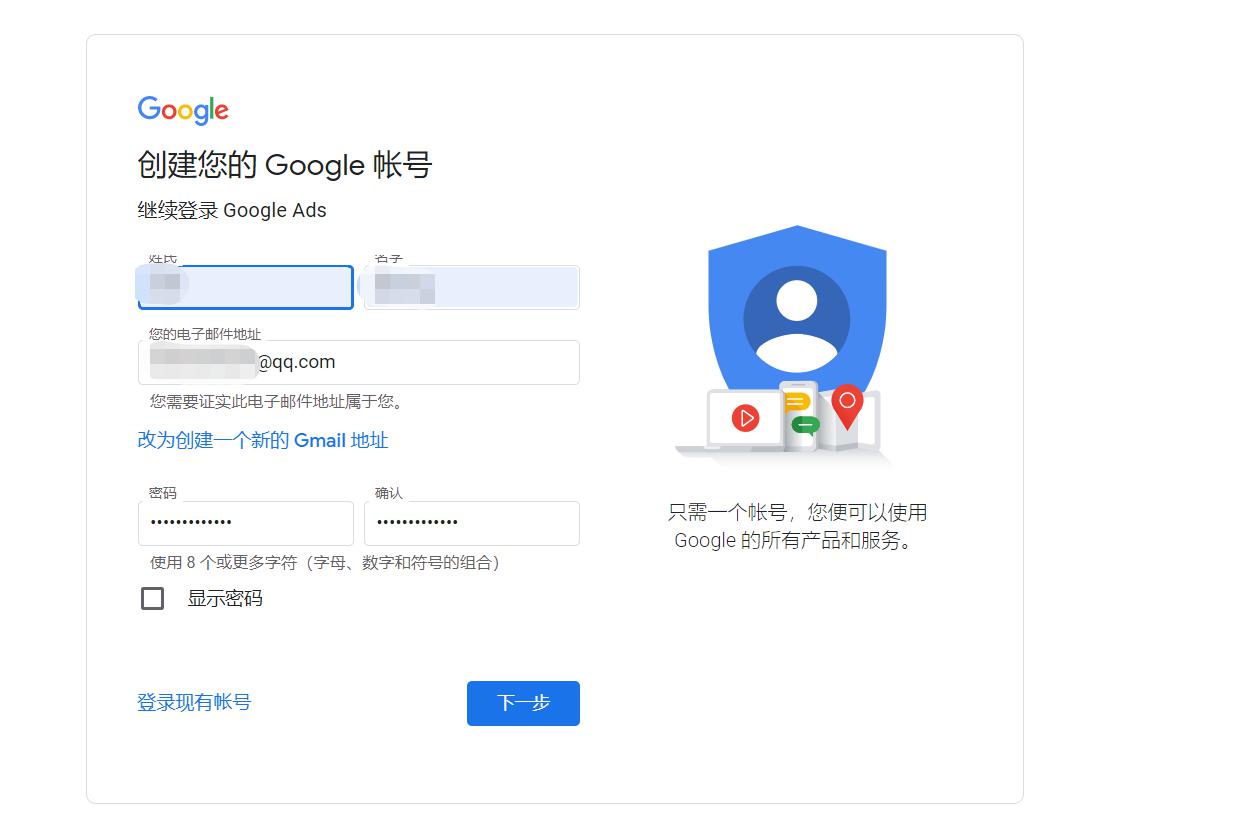Viewport: 1240px width, 813px height.
Task: Toggle show password option
Action: [152, 598]
